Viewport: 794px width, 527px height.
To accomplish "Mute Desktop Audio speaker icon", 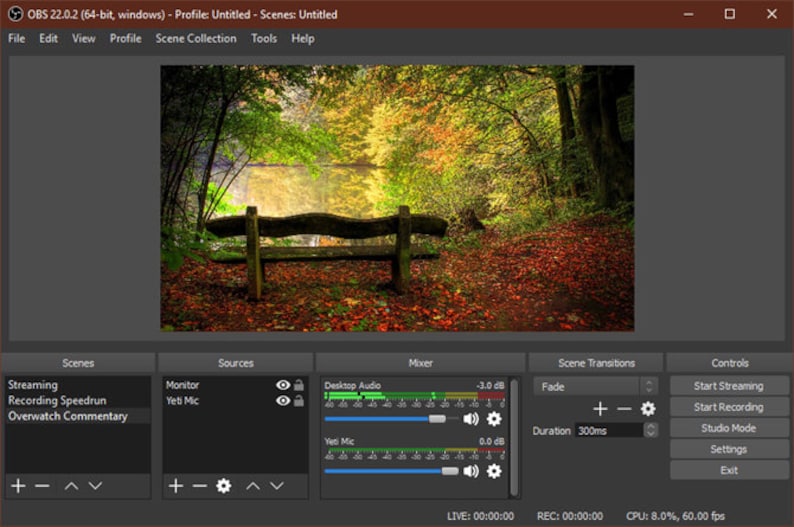I will click(471, 419).
